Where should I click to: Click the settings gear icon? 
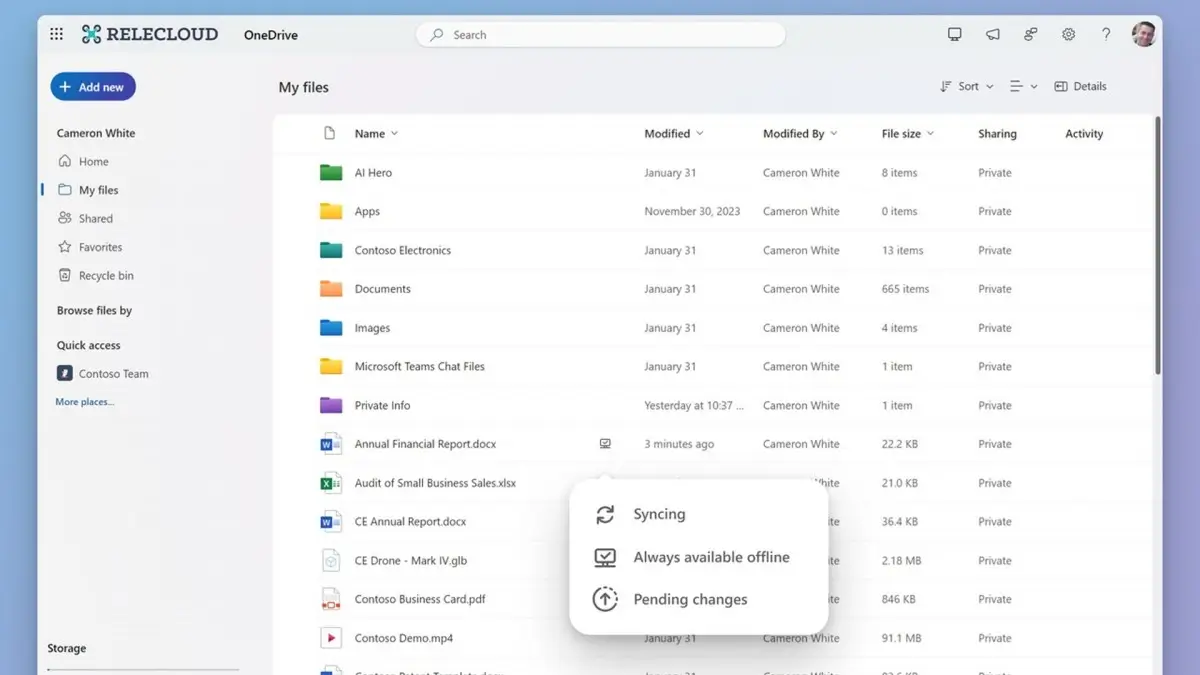(x=1068, y=34)
